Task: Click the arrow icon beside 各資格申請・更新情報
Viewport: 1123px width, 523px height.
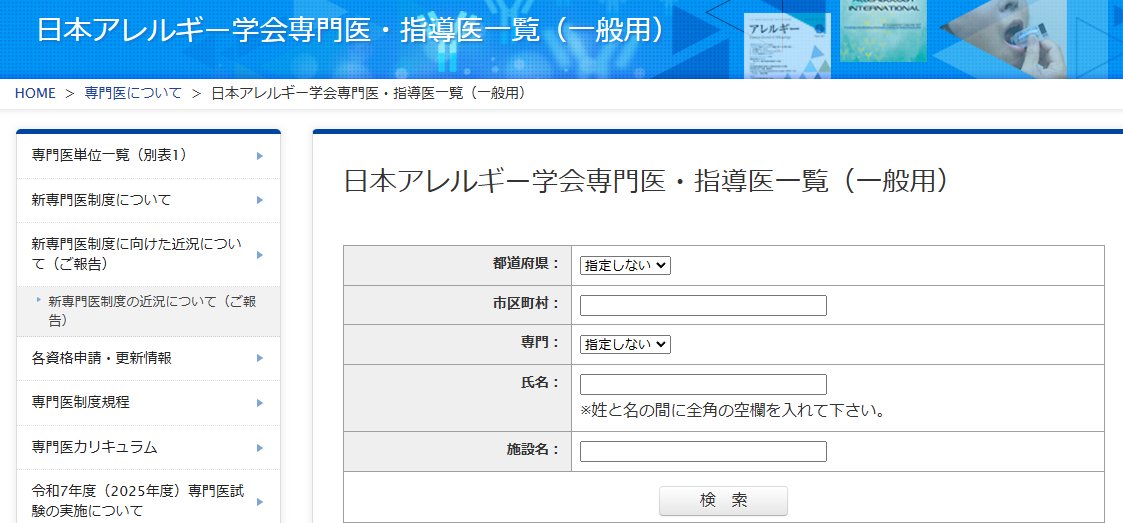Action: point(260,358)
